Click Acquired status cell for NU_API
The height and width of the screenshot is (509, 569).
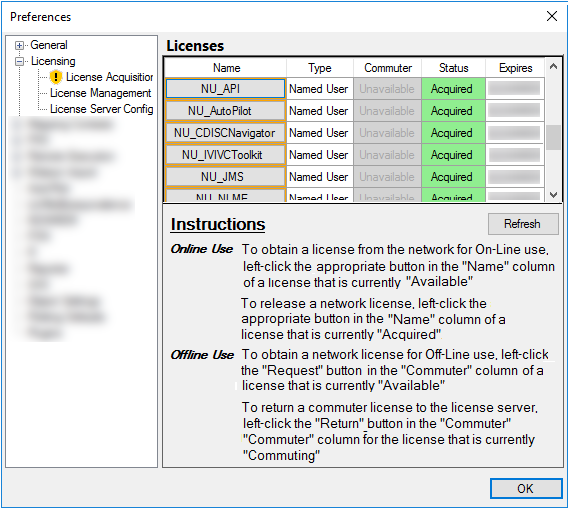coord(453,89)
